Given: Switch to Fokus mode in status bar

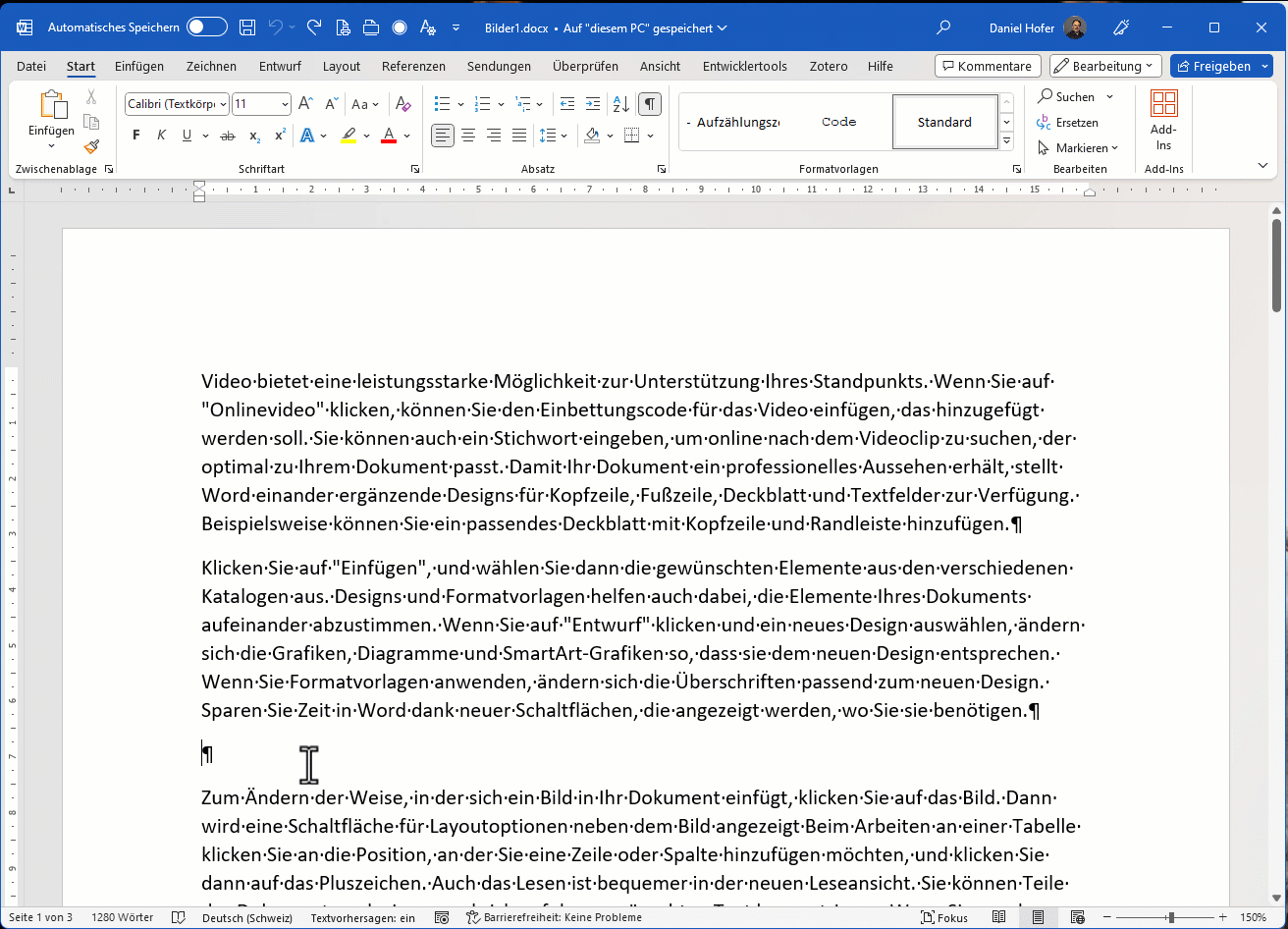Looking at the screenshot, I should pyautogui.click(x=944, y=917).
